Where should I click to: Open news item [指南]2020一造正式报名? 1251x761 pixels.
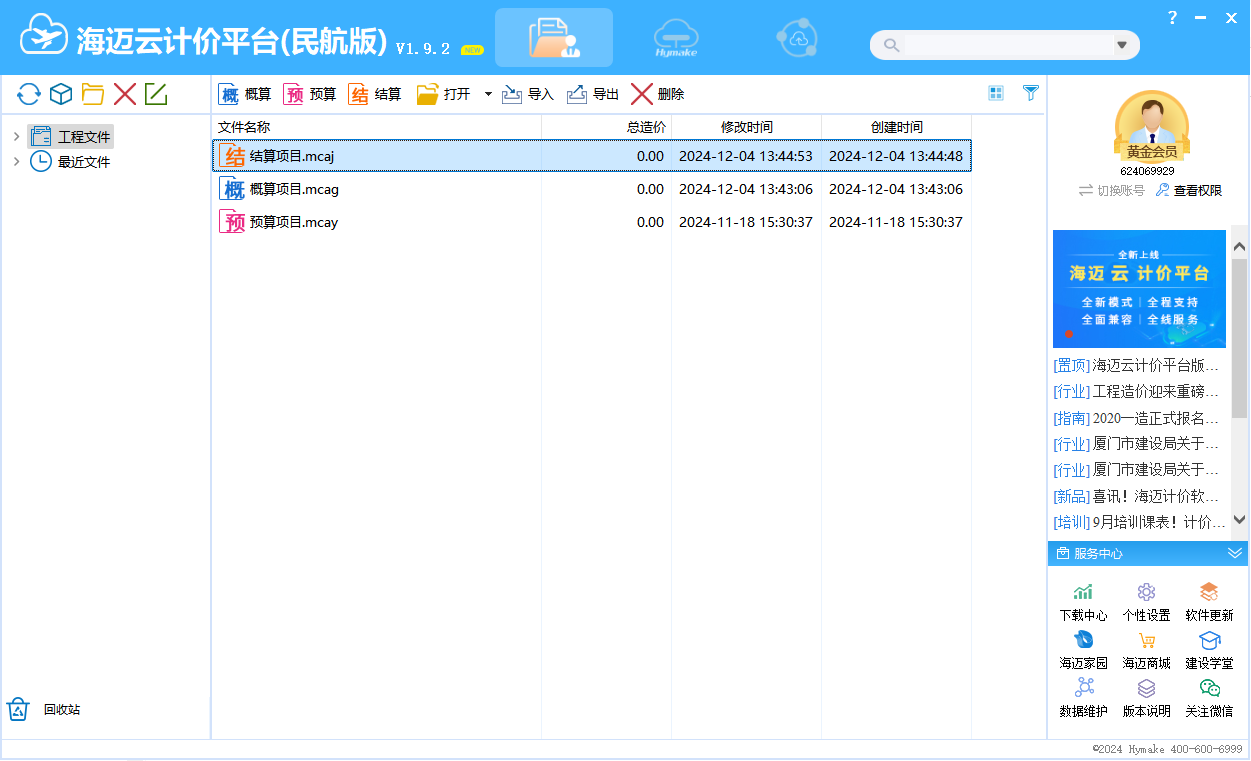1136,418
